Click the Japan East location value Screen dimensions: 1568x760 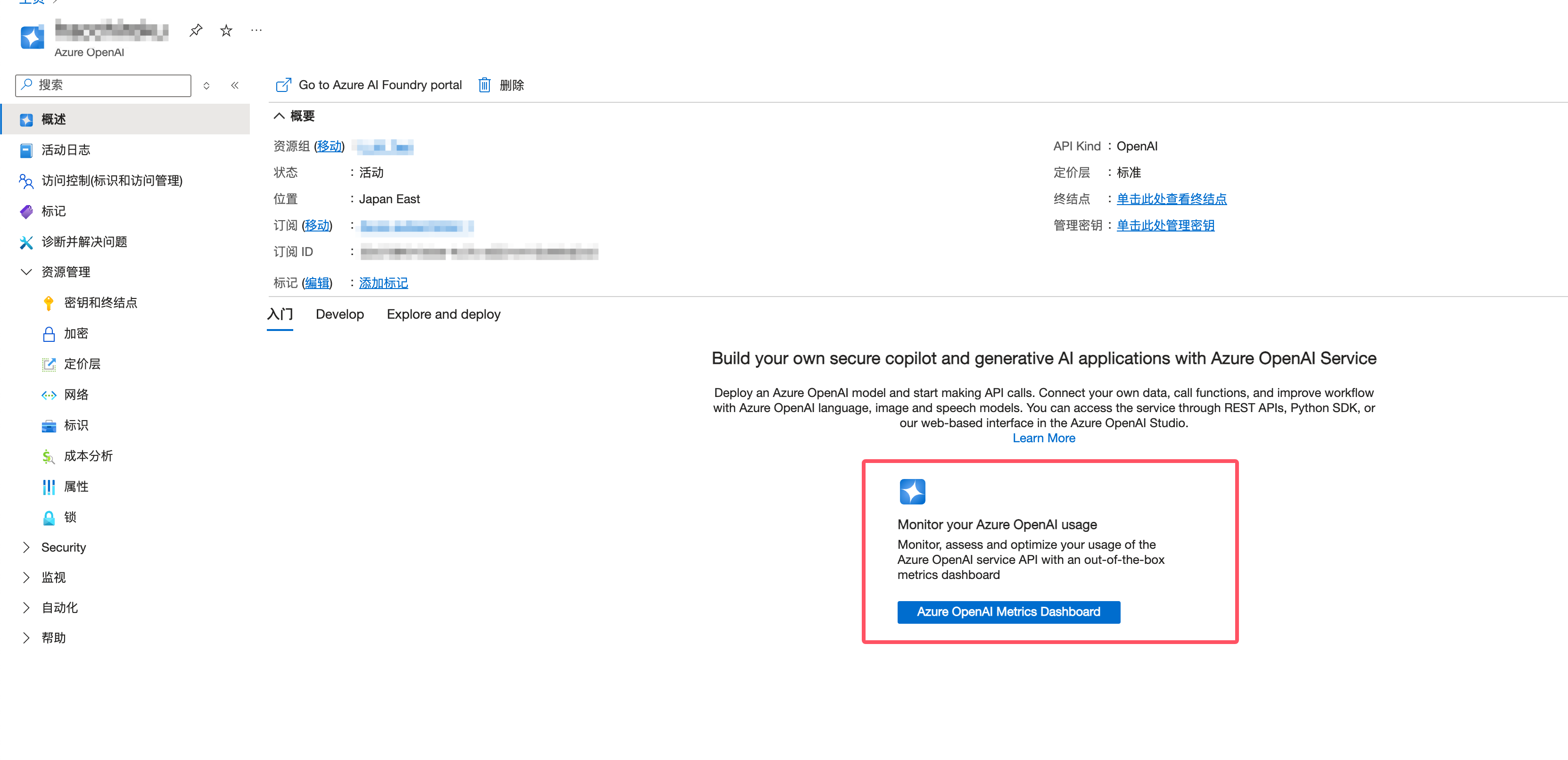389,199
